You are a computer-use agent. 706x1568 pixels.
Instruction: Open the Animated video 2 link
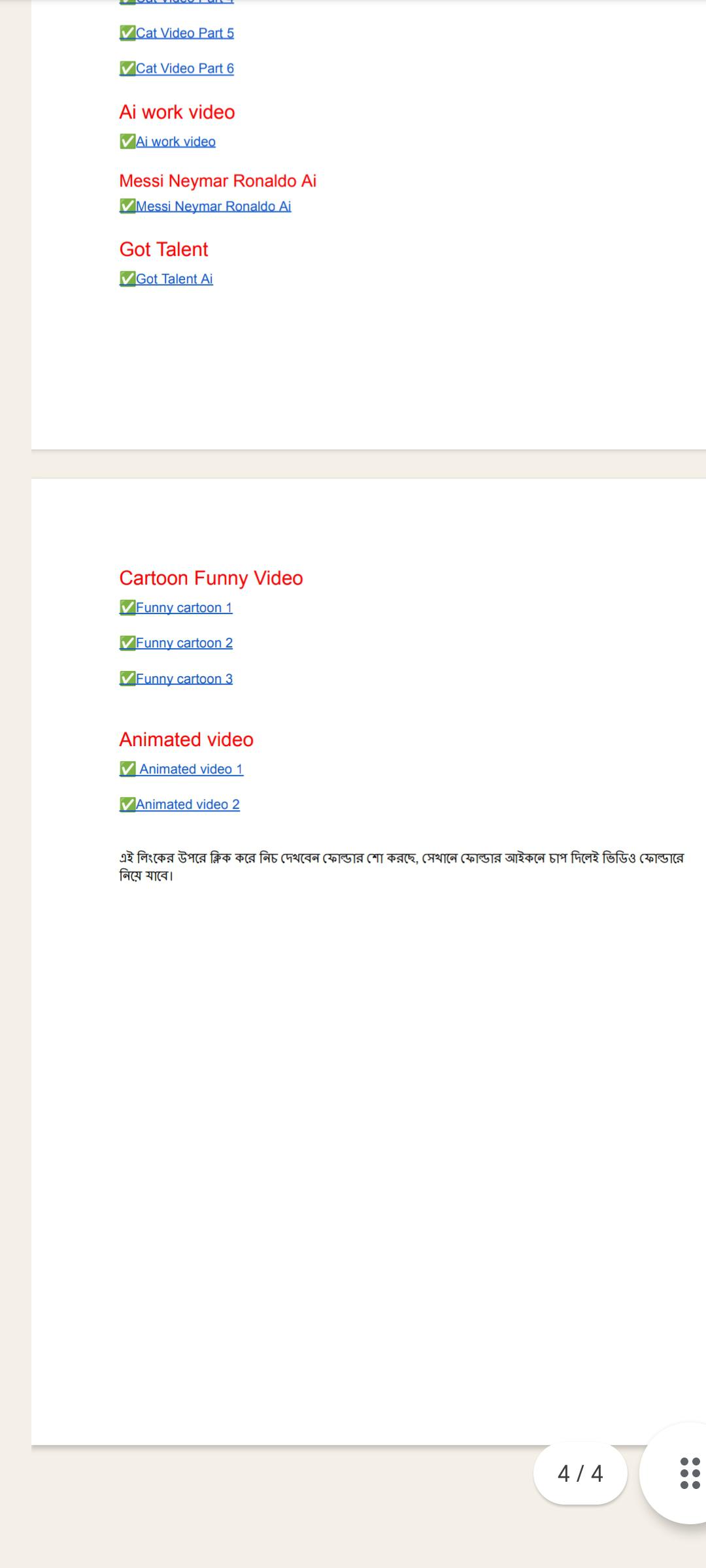click(x=188, y=804)
